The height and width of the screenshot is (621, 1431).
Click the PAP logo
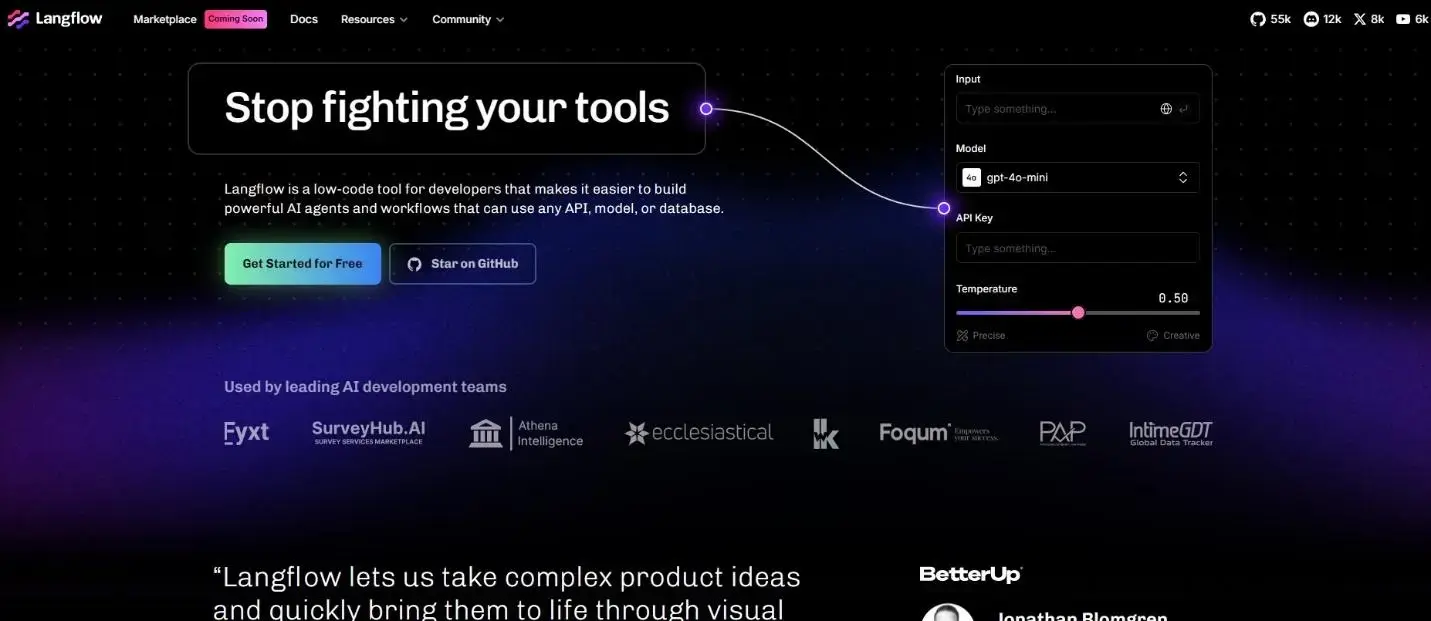click(1062, 433)
